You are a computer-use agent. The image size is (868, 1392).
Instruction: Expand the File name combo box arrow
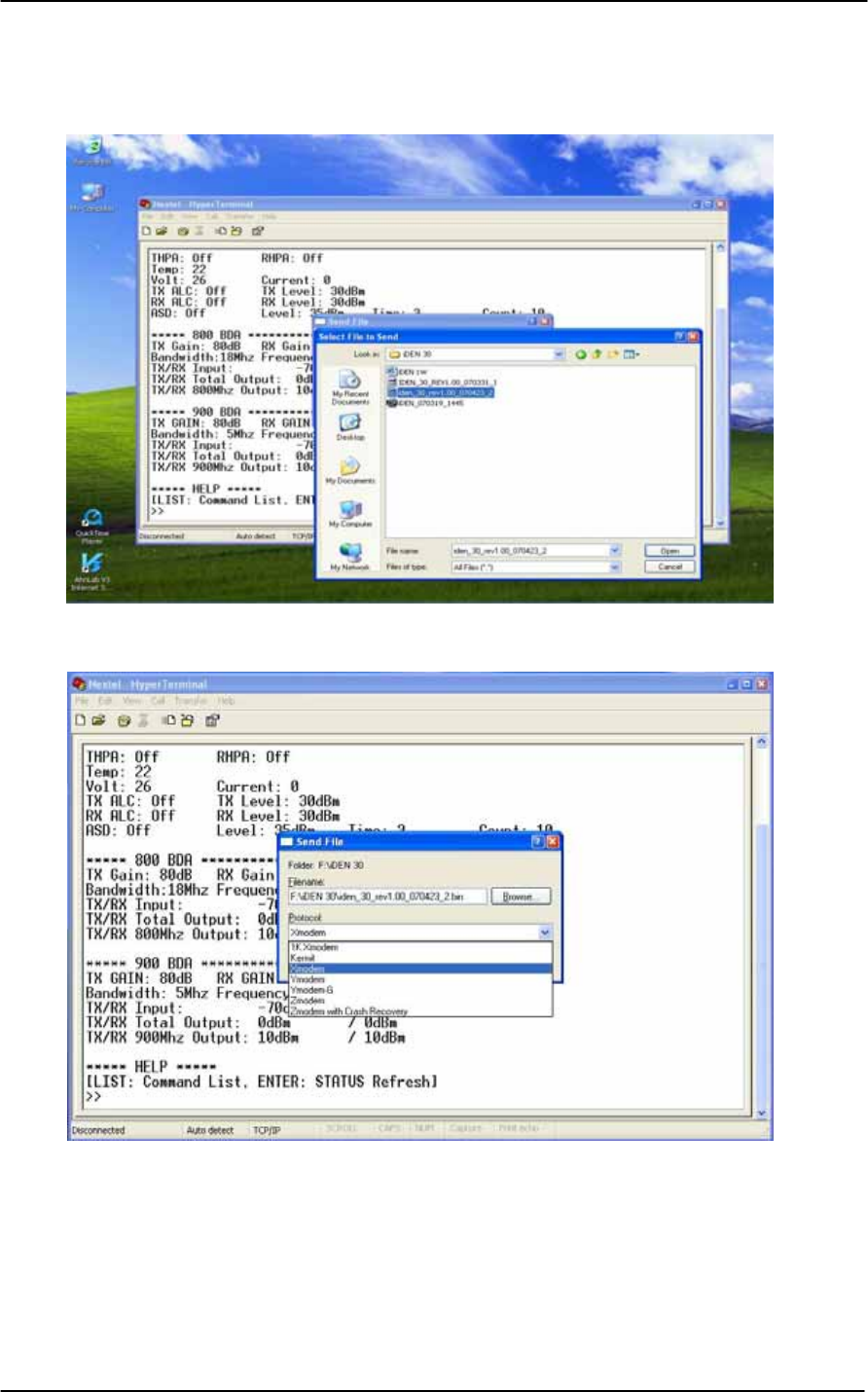(x=614, y=551)
